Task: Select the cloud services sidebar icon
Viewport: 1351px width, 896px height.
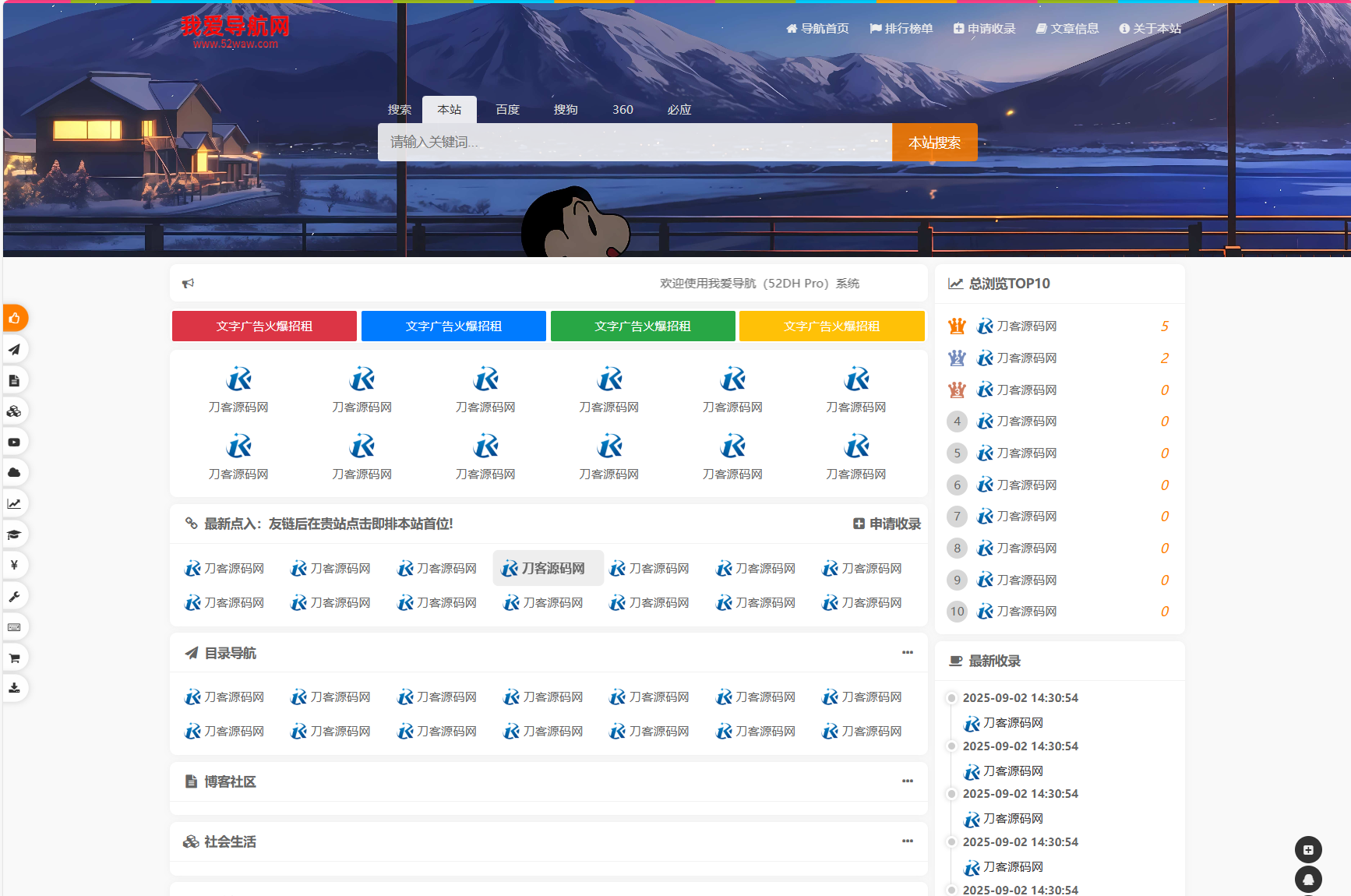Action: (x=15, y=472)
